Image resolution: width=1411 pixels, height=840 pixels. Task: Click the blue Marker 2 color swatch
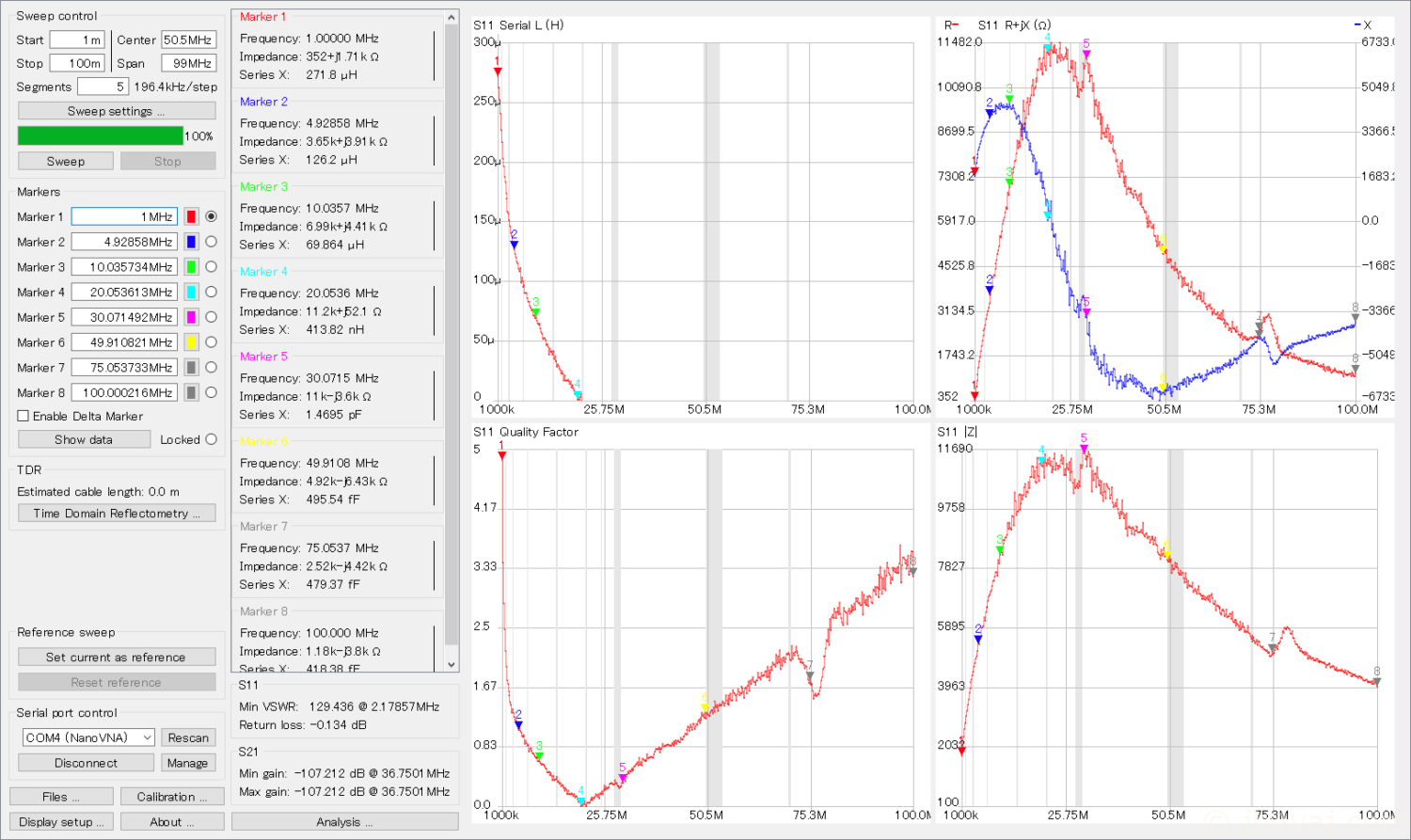[191, 242]
